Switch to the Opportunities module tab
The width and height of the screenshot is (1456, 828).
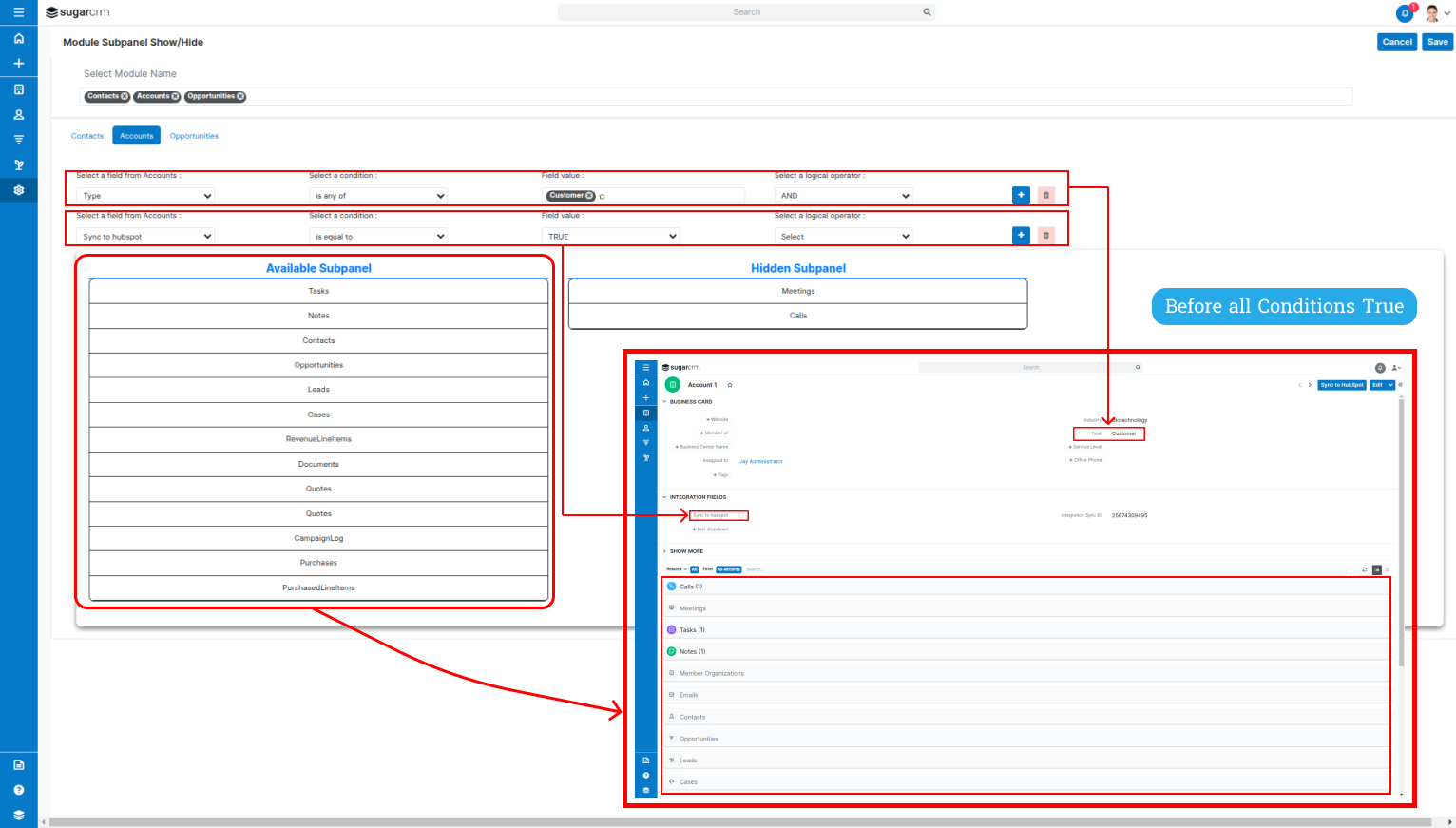pos(194,136)
